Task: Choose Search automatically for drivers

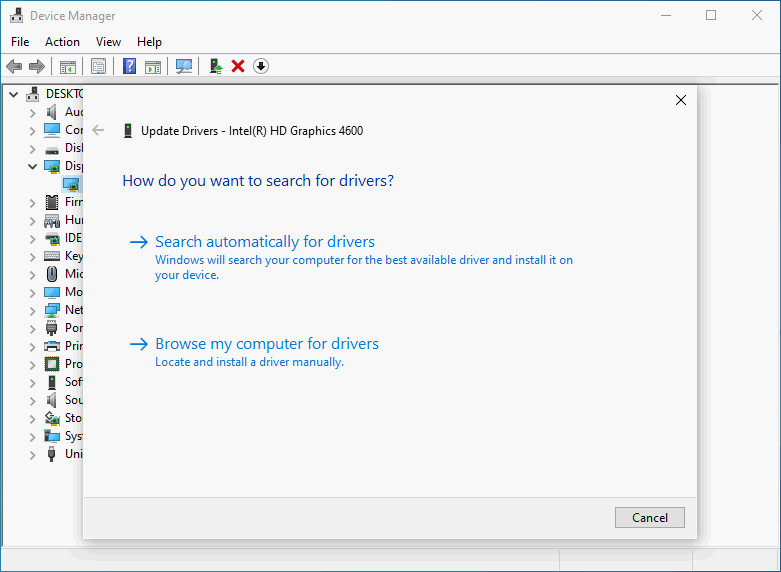Action: (265, 242)
